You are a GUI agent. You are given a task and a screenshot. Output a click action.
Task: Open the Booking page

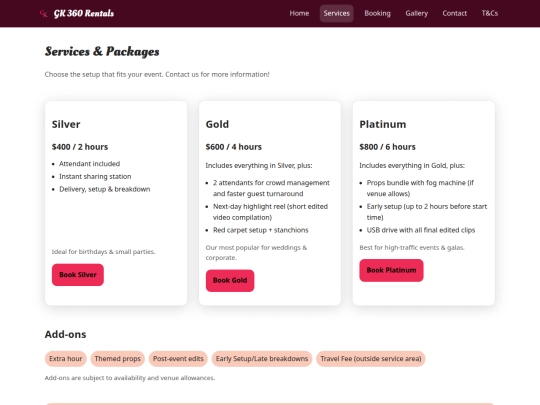click(x=377, y=13)
